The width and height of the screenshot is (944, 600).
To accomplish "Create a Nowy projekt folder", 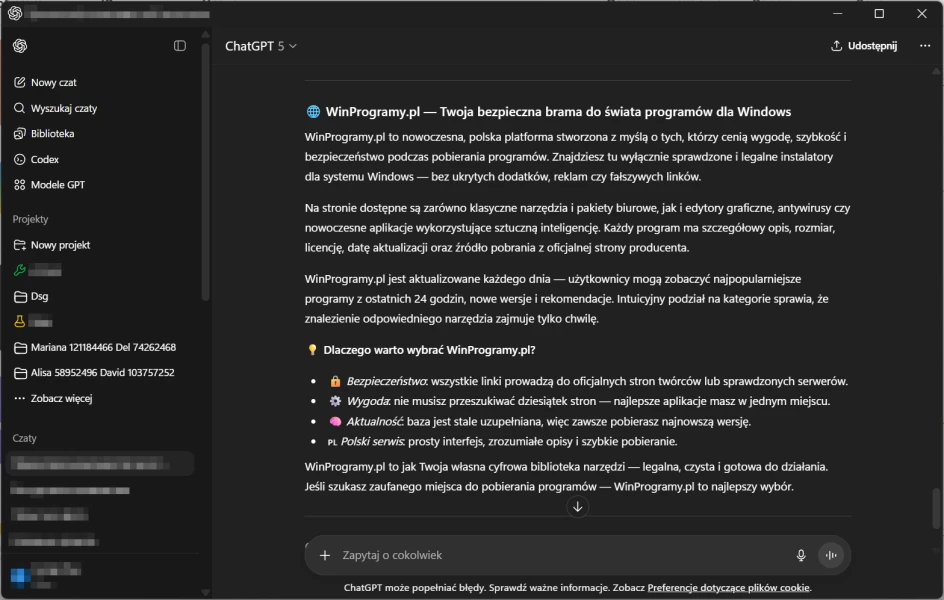I will (x=60, y=245).
